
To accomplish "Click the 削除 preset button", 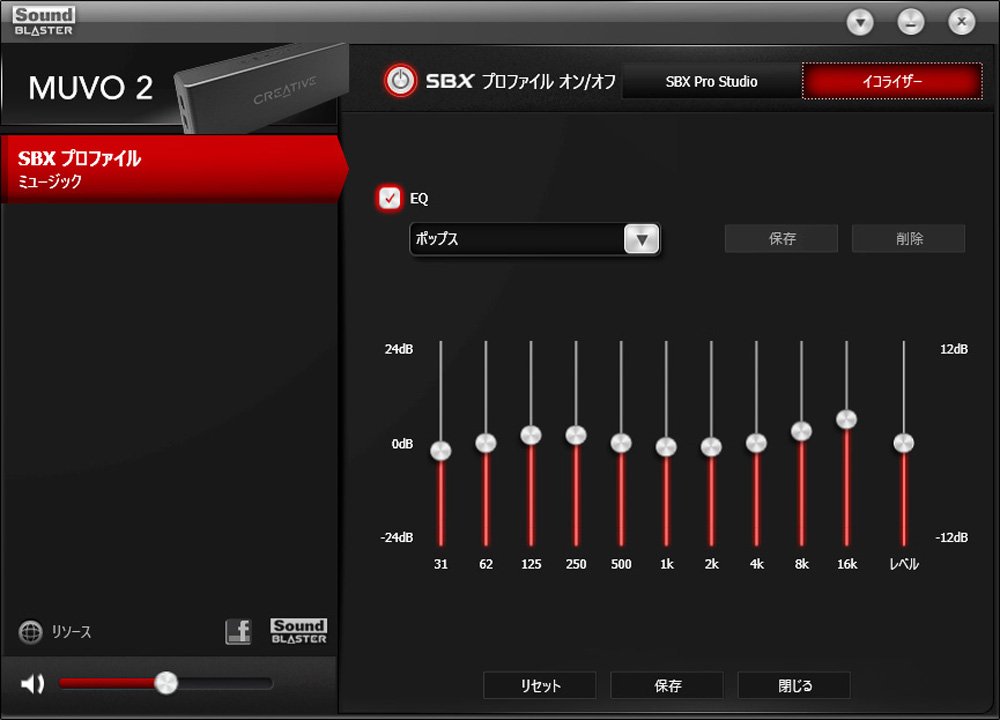I will point(909,239).
